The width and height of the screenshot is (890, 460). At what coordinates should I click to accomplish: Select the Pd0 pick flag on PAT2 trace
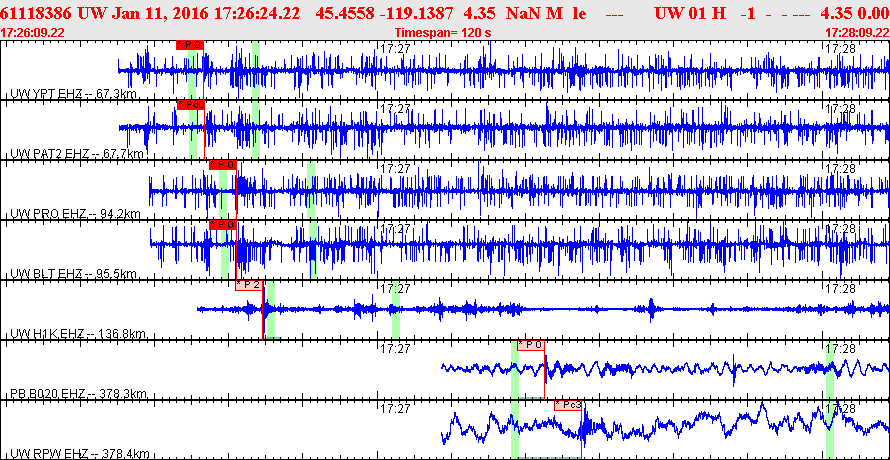click(x=191, y=104)
